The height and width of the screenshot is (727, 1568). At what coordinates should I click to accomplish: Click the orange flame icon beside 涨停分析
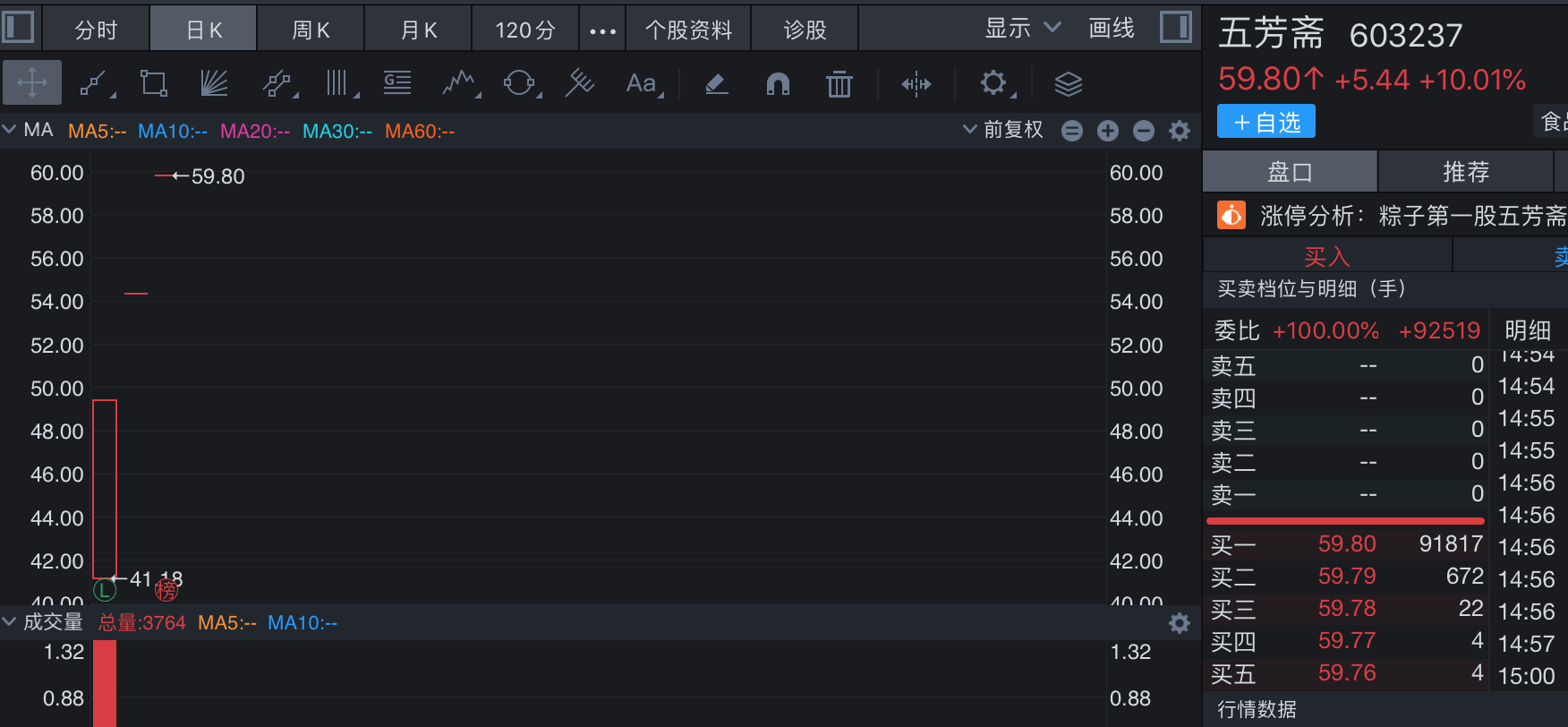(1231, 215)
